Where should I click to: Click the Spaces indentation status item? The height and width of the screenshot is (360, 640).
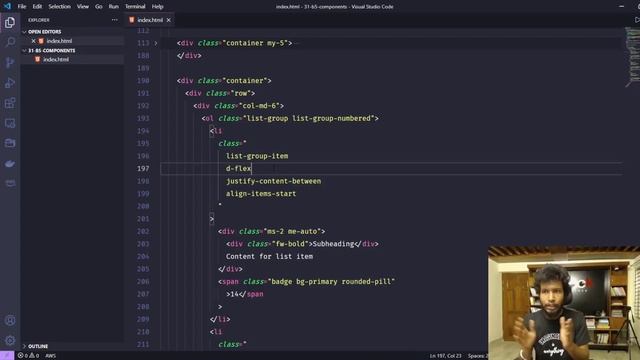478,356
